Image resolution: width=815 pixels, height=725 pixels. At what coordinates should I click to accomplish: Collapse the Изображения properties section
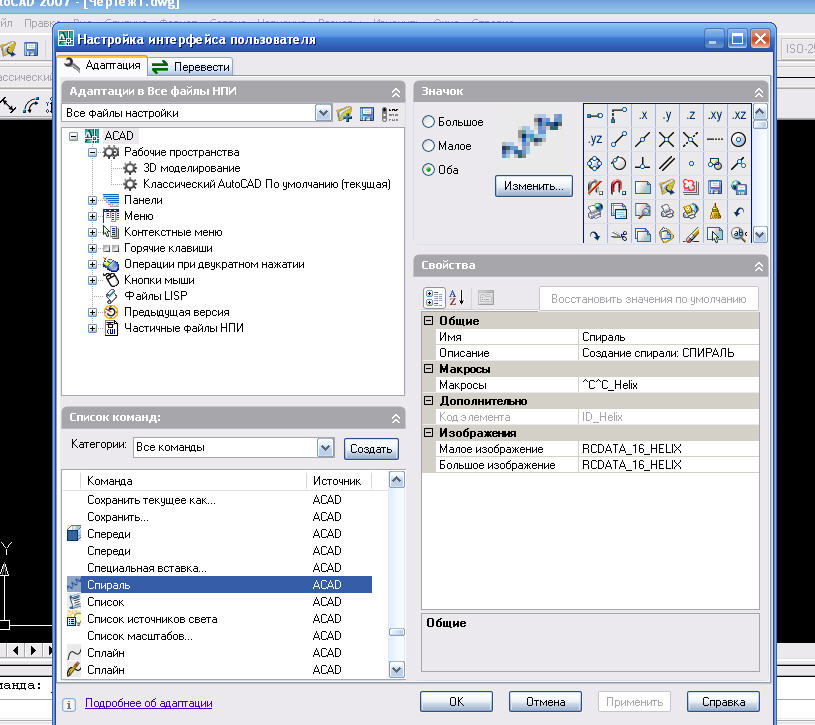click(428, 432)
